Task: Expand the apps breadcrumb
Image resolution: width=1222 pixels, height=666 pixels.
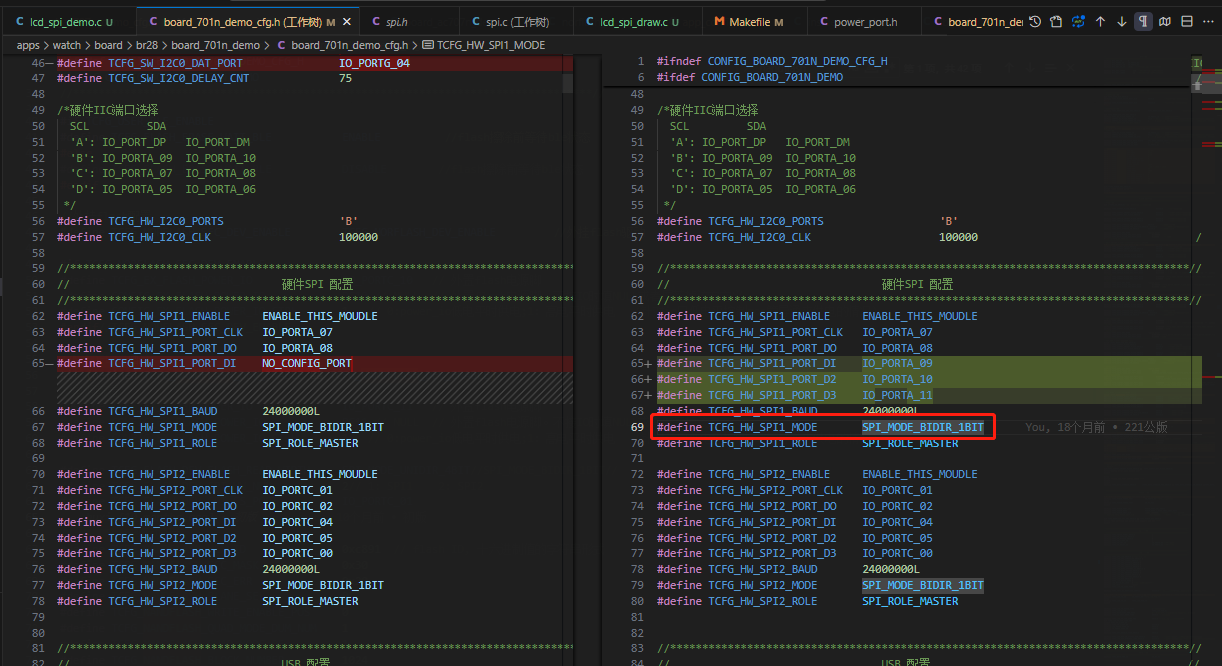Action: pos(28,45)
